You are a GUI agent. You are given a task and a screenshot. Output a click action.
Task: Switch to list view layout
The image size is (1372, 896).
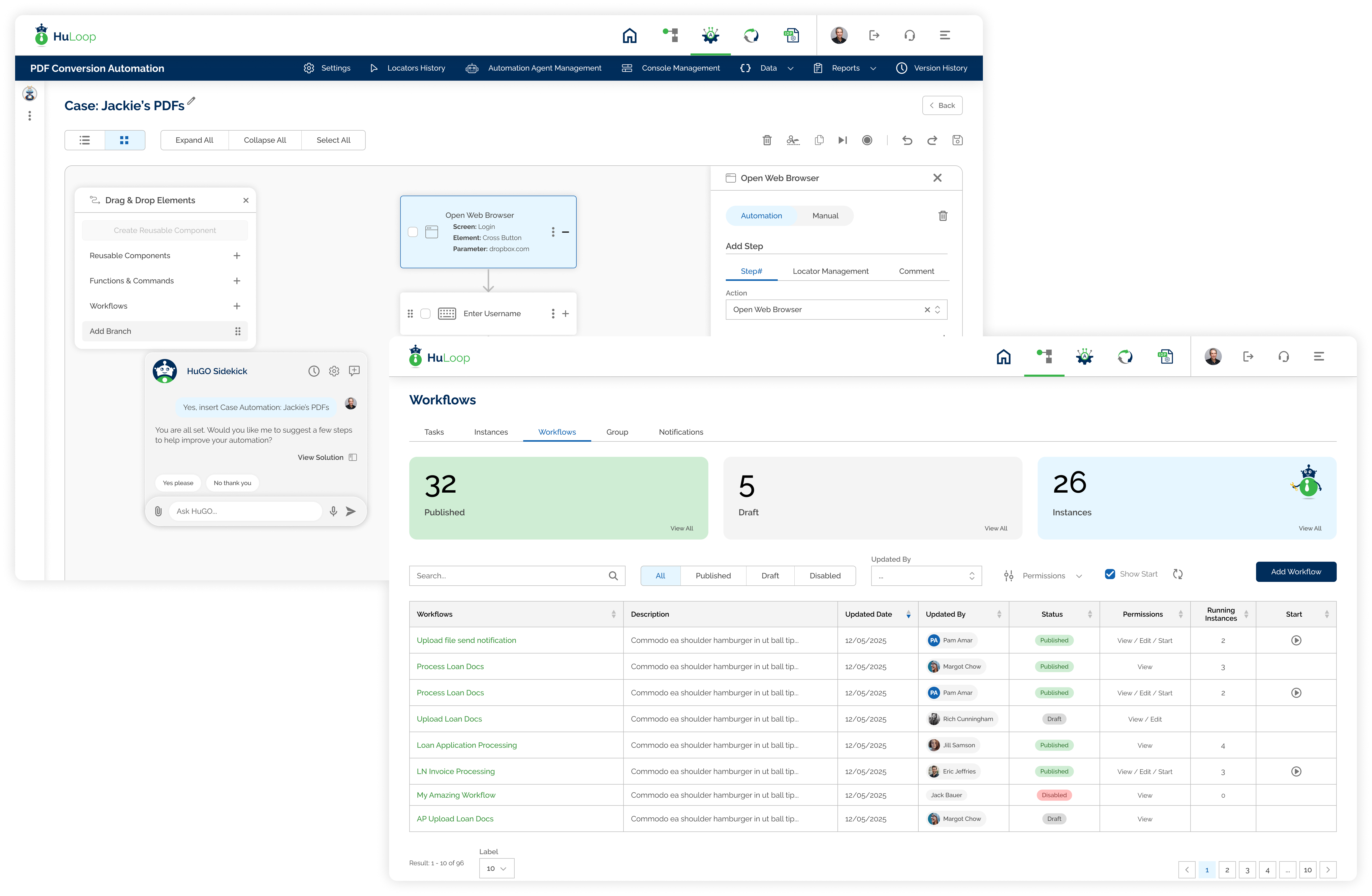click(85, 140)
